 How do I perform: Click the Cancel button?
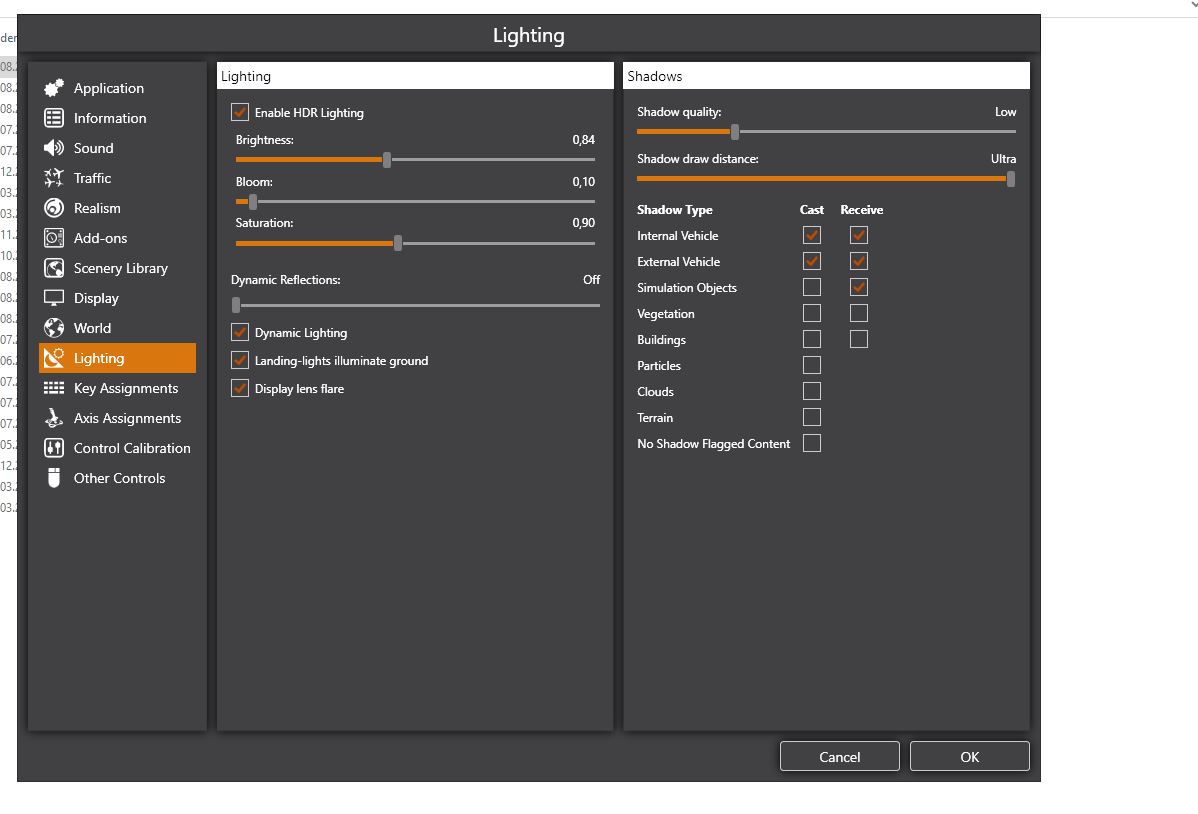[x=840, y=757]
